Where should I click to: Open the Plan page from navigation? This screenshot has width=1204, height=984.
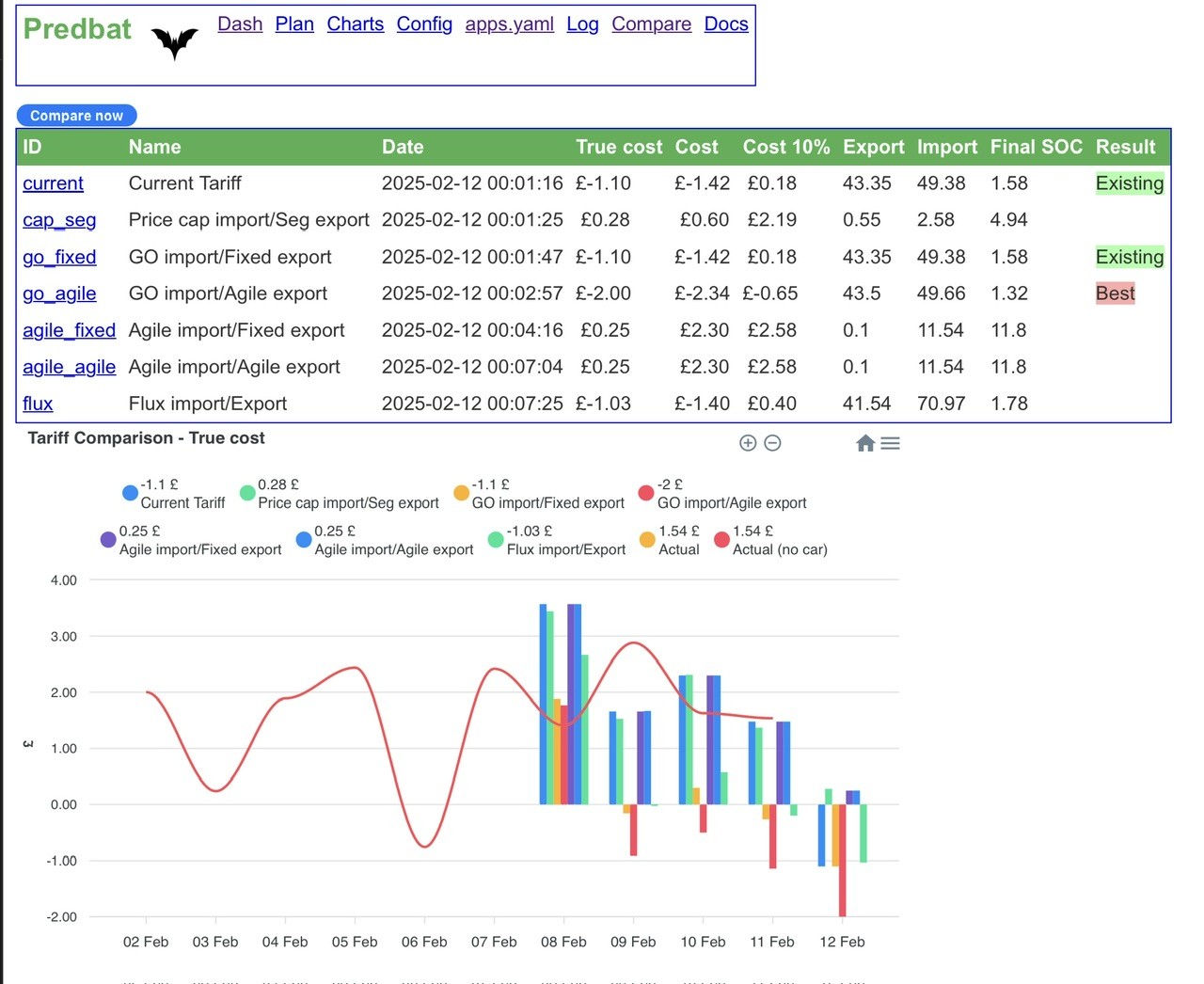294,24
